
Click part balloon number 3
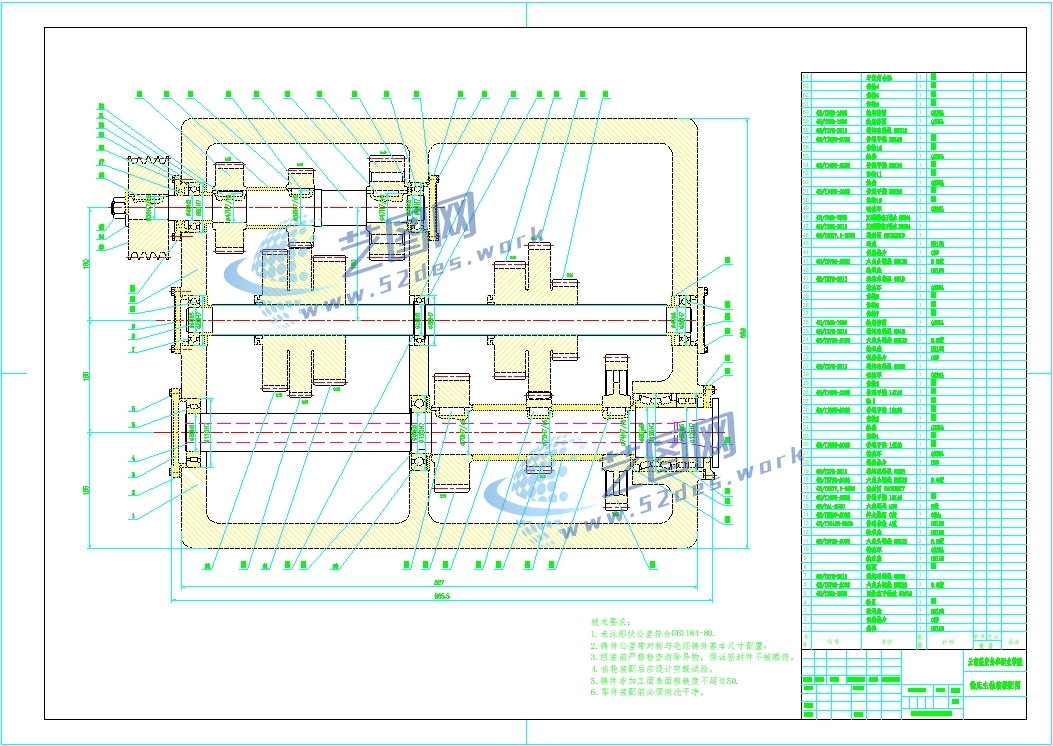click(133, 475)
